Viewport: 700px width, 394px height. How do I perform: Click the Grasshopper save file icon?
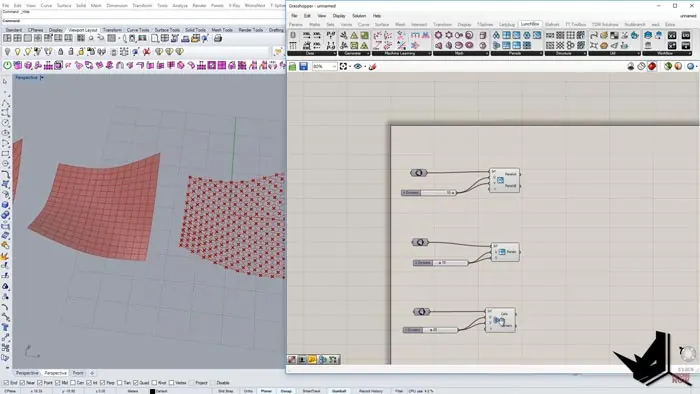coord(304,66)
